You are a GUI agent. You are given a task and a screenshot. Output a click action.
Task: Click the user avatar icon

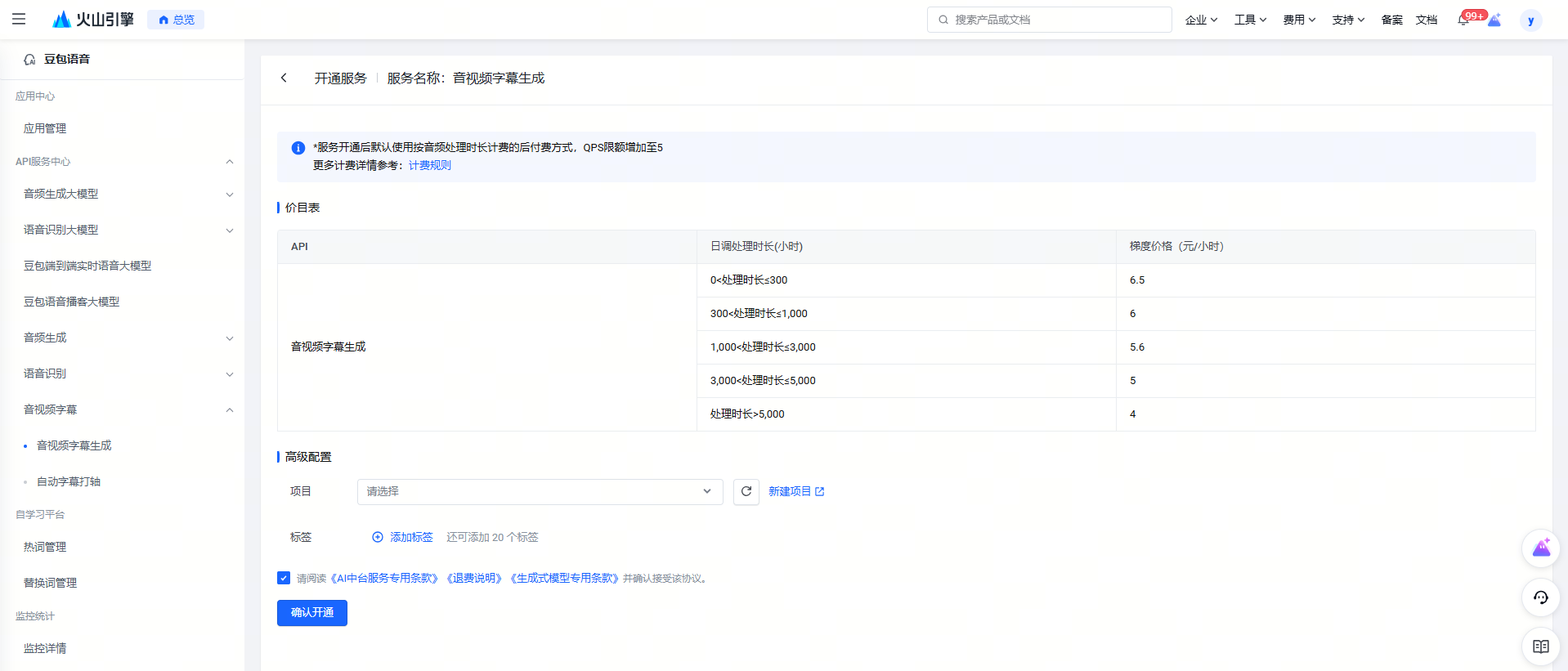[x=1530, y=20]
